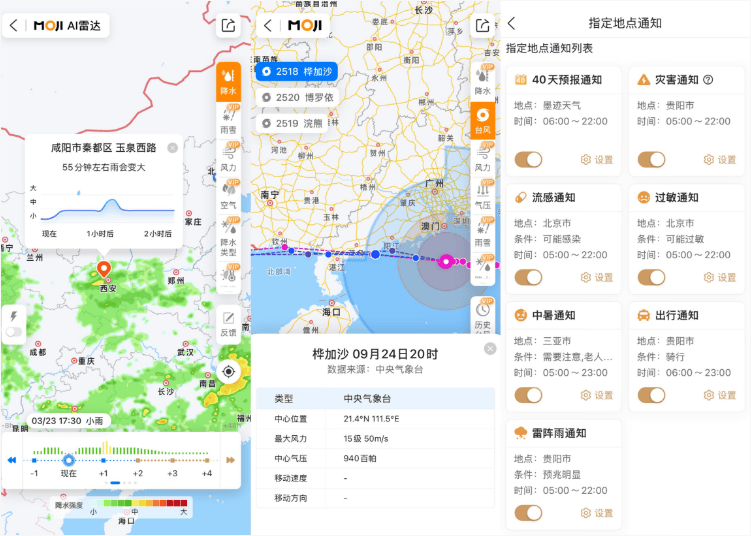This screenshot has height=536, width=751.
Task: Toggle the 雷阵雨通知 switch
Action: coord(528,513)
